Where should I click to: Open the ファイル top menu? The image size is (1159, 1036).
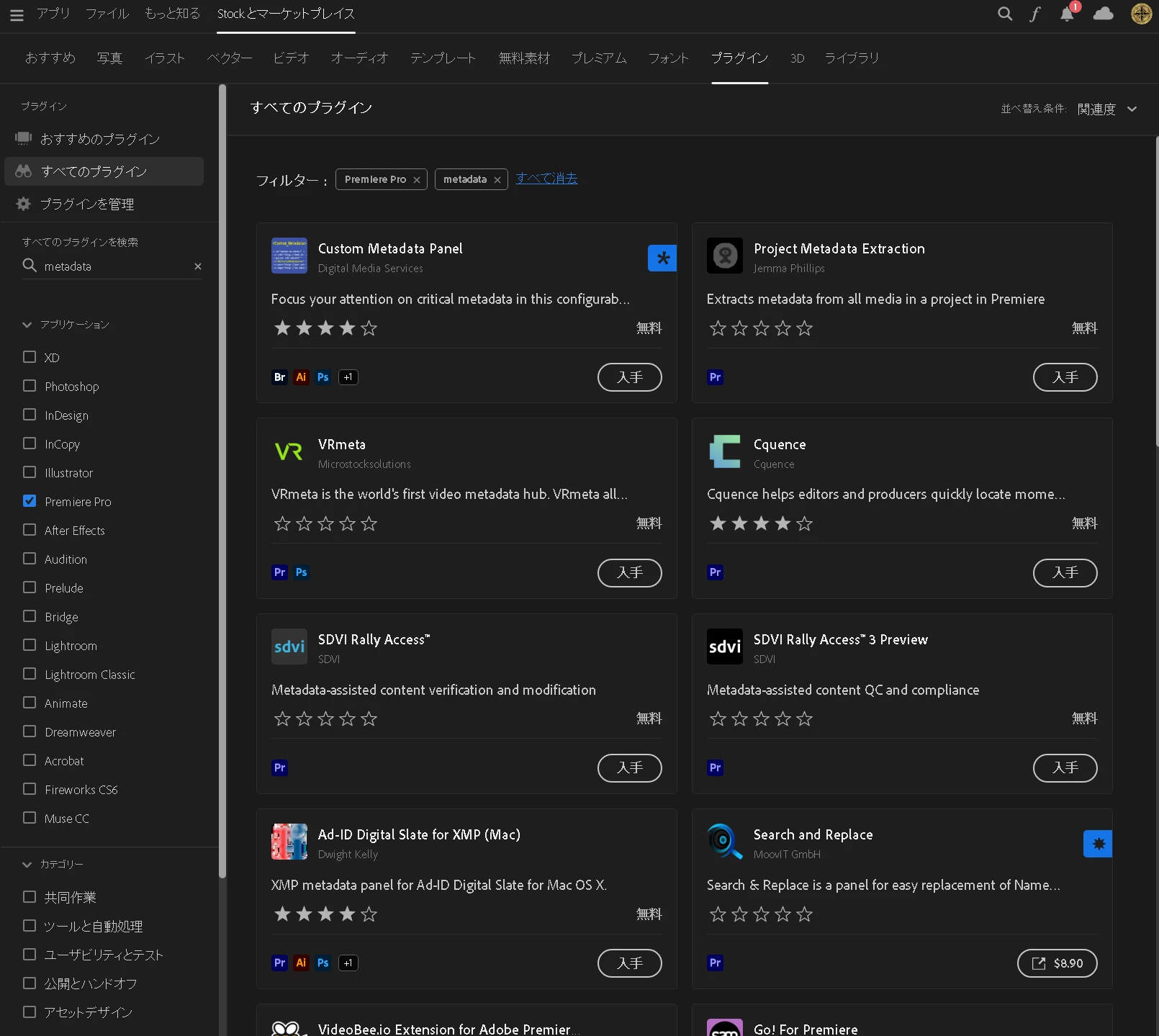(107, 14)
